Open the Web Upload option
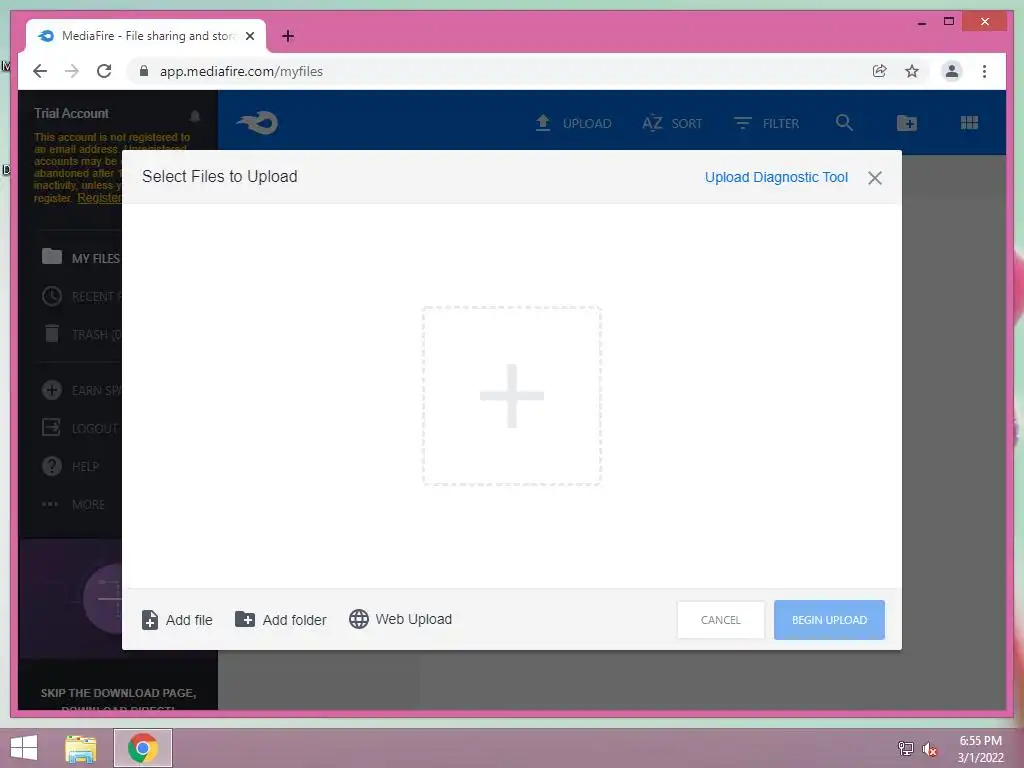The width and height of the screenshot is (1024, 768). (400, 619)
